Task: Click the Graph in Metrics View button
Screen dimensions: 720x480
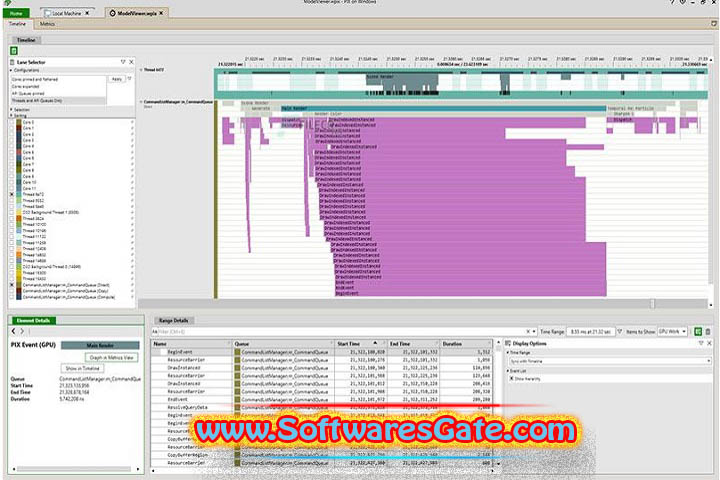Action: [112, 357]
